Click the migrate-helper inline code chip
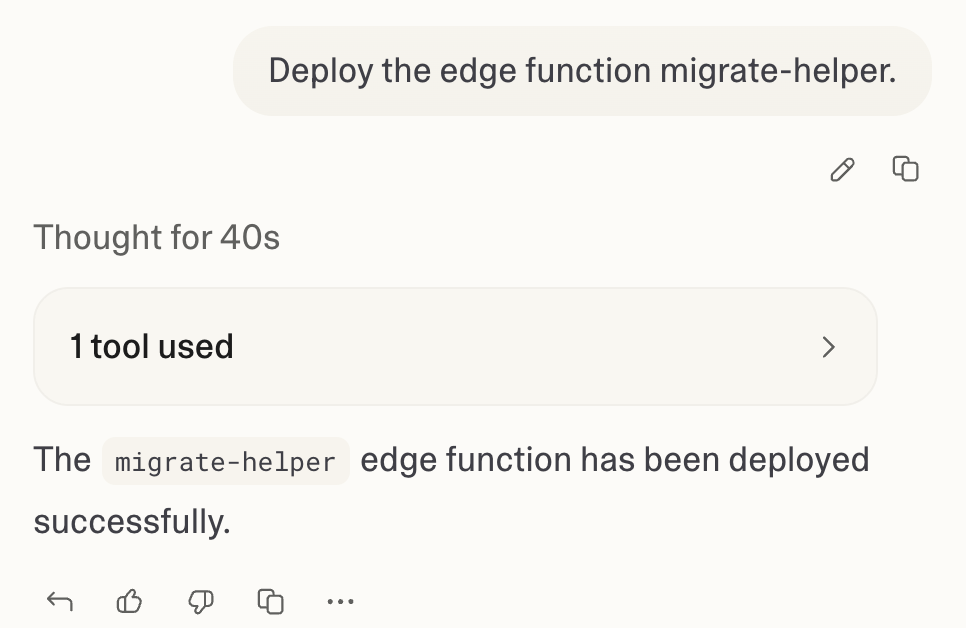The image size is (966, 628). 225,462
